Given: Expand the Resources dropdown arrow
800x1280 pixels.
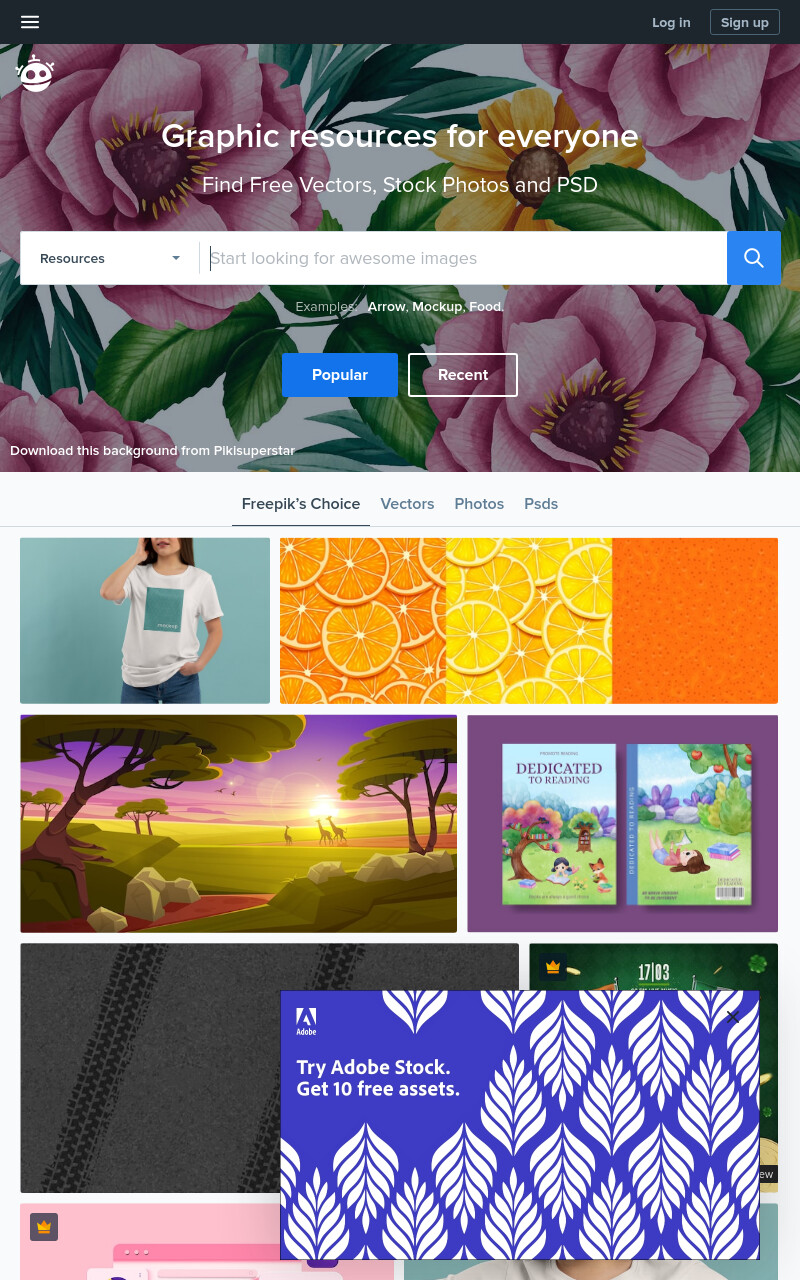Looking at the screenshot, I should click(x=176, y=258).
